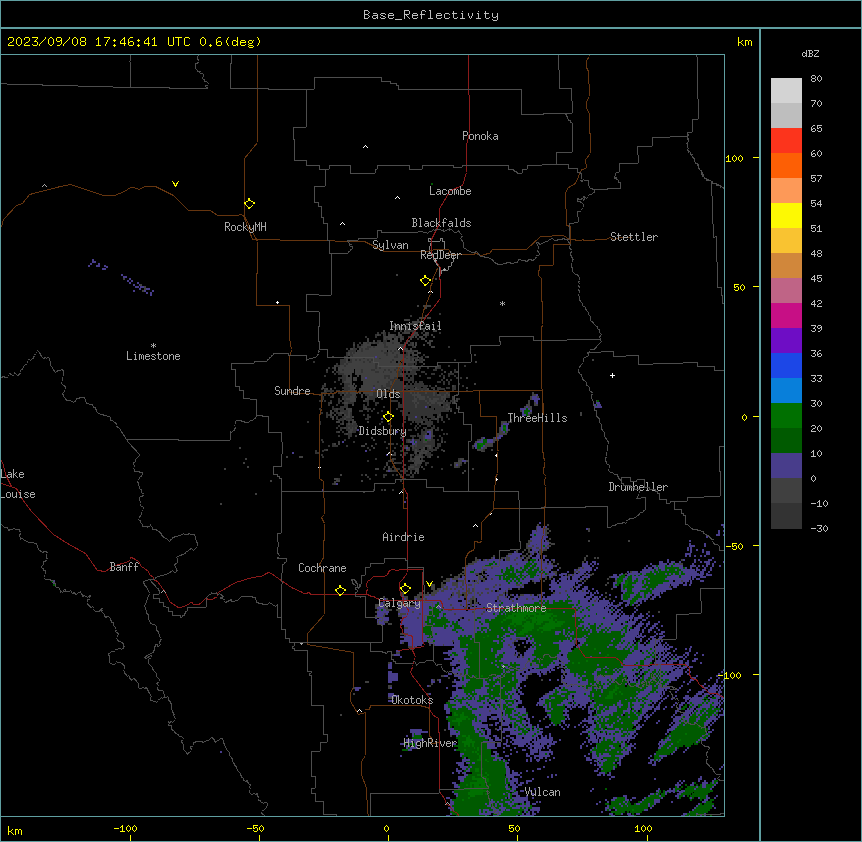Click the Vulcan map label

543,792
